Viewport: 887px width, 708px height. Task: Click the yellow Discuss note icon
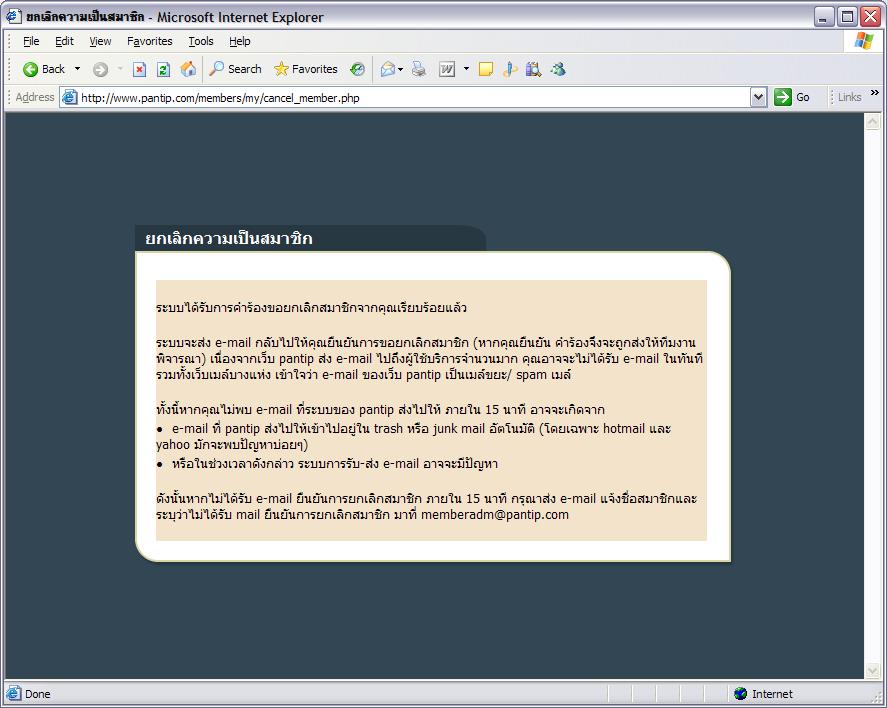coord(485,70)
